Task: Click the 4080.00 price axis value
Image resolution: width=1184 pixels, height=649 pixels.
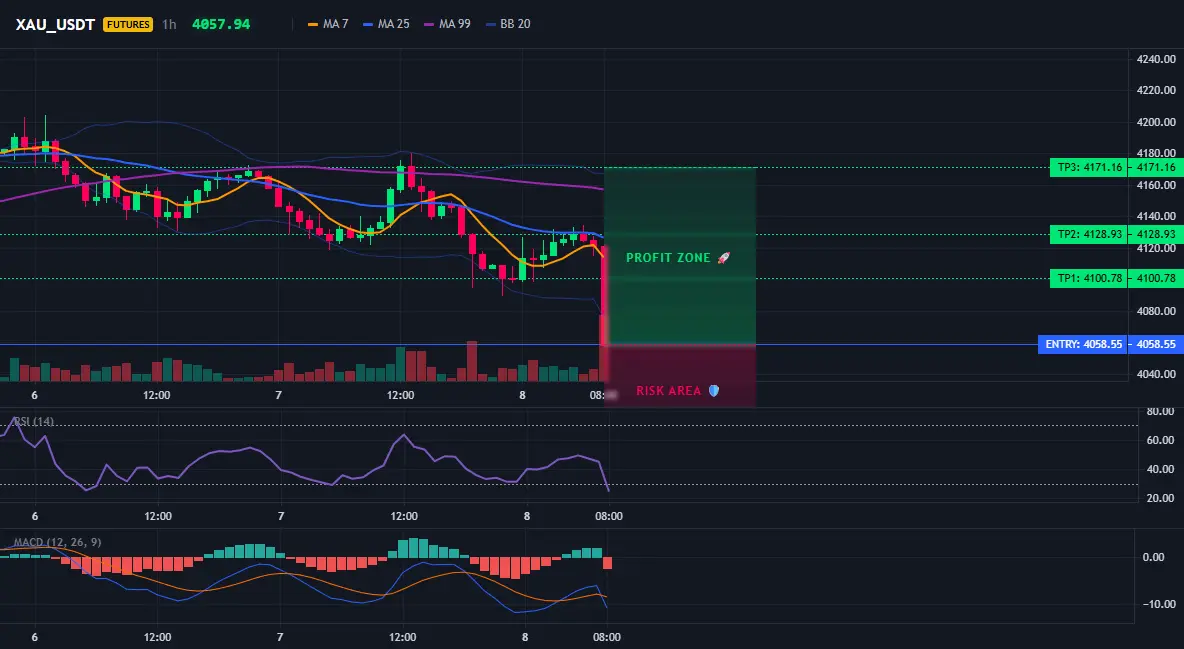Action: (x=1156, y=311)
